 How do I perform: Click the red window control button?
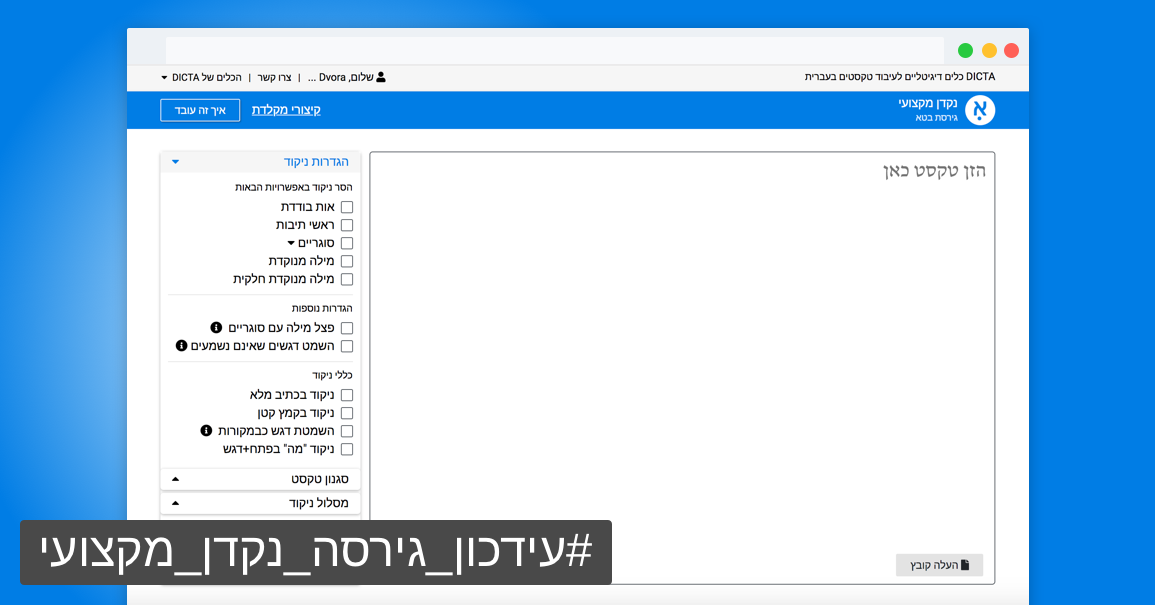(1011, 50)
